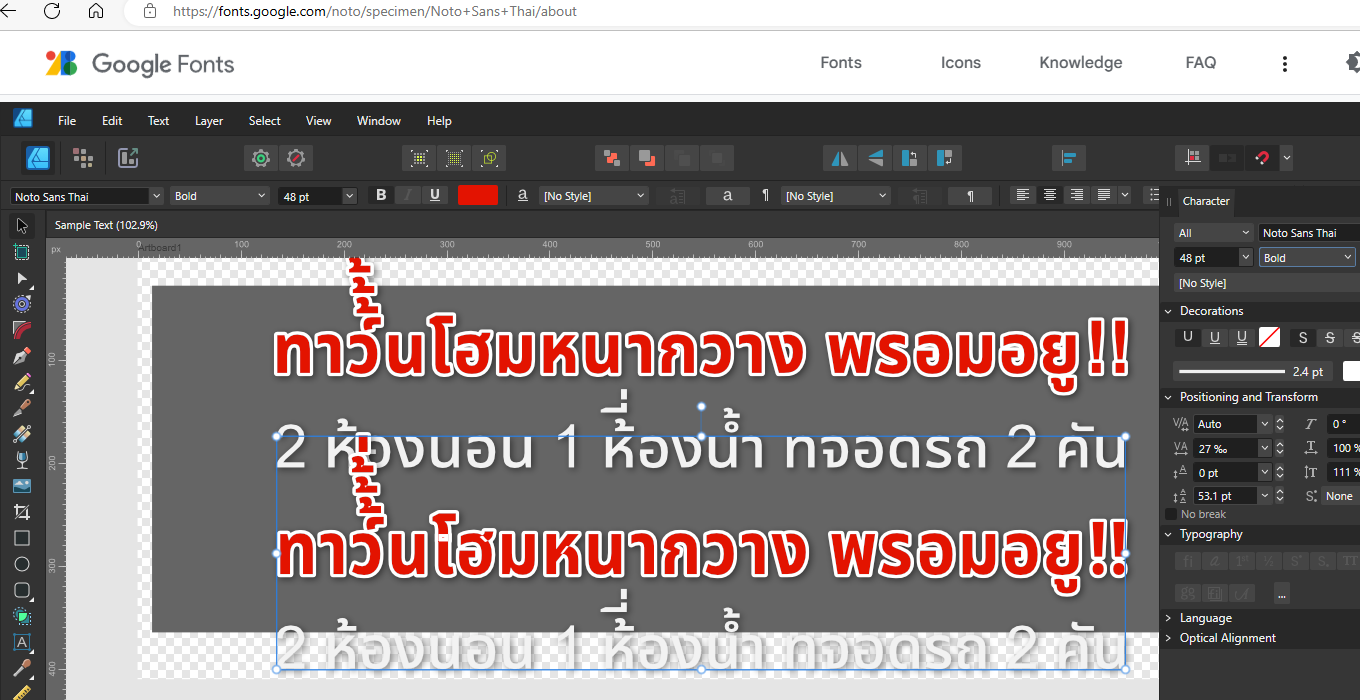Screen dimensions: 1360x700
Task: Expand the Language section
Action: pyautogui.click(x=1168, y=618)
